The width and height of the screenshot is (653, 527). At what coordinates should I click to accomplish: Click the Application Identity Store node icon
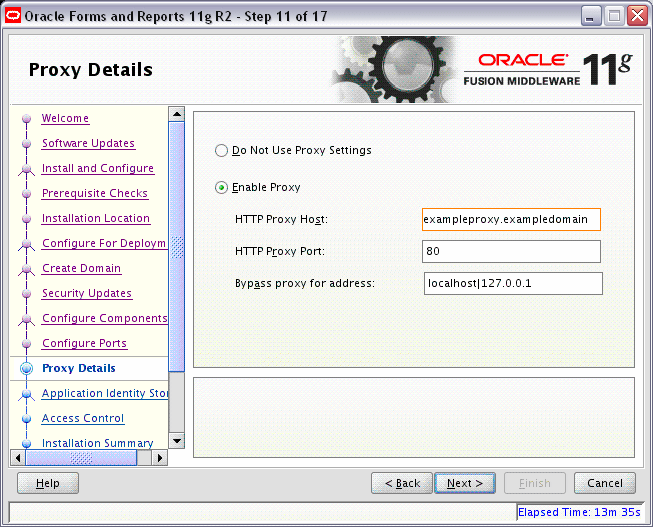pyautogui.click(x=27, y=395)
